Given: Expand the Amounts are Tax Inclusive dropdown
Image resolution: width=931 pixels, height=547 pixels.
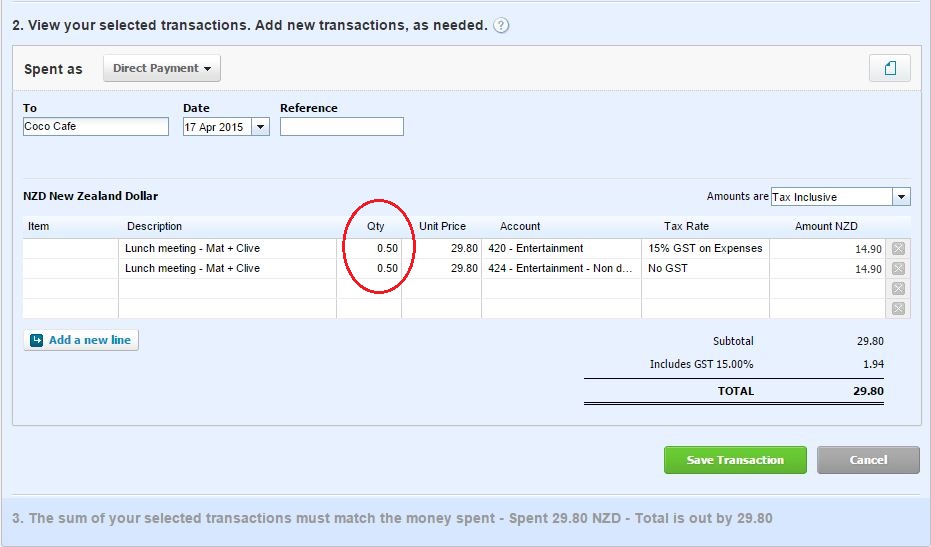Looking at the screenshot, I should [901, 197].
